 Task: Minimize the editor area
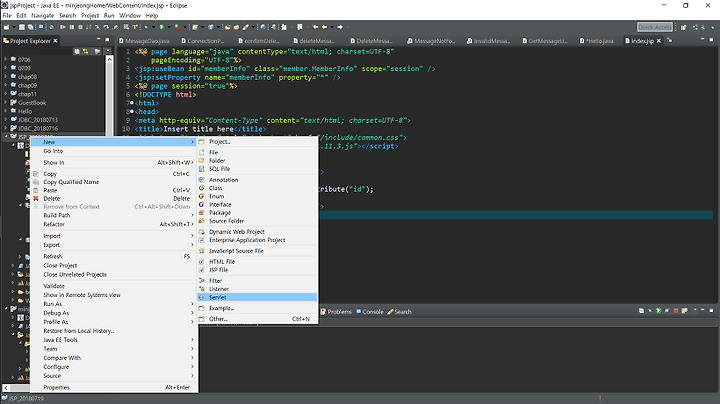[x=703, y=40]
